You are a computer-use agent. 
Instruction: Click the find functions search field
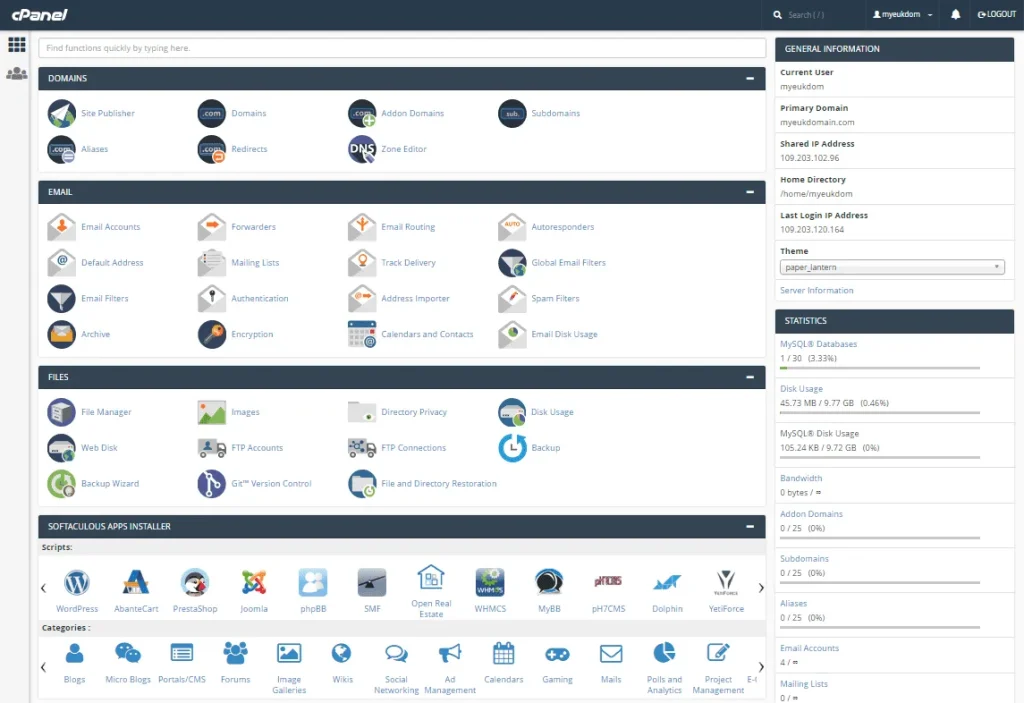pyautogui.click(x=402, y=48)
